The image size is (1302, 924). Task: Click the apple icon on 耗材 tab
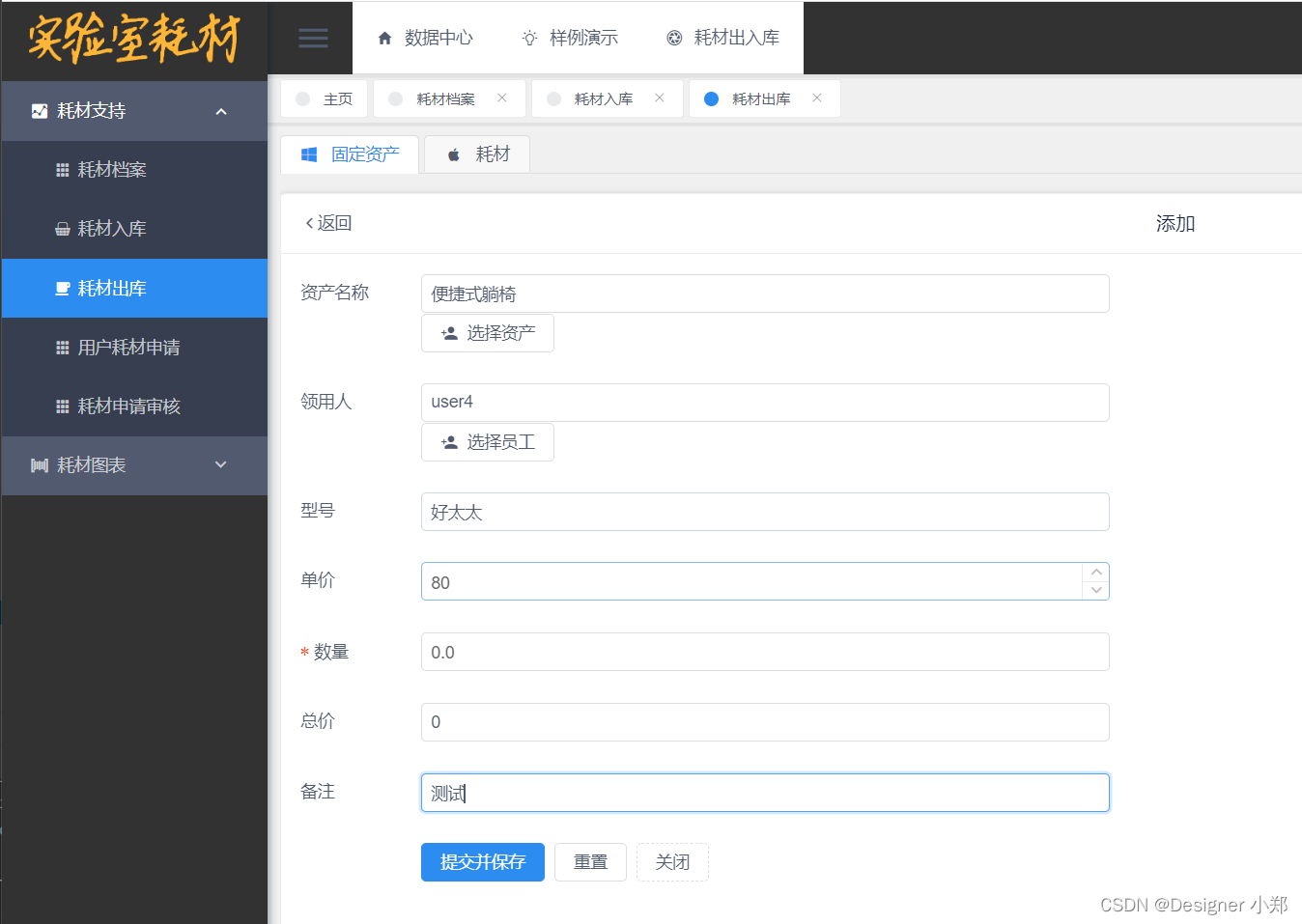454,154
